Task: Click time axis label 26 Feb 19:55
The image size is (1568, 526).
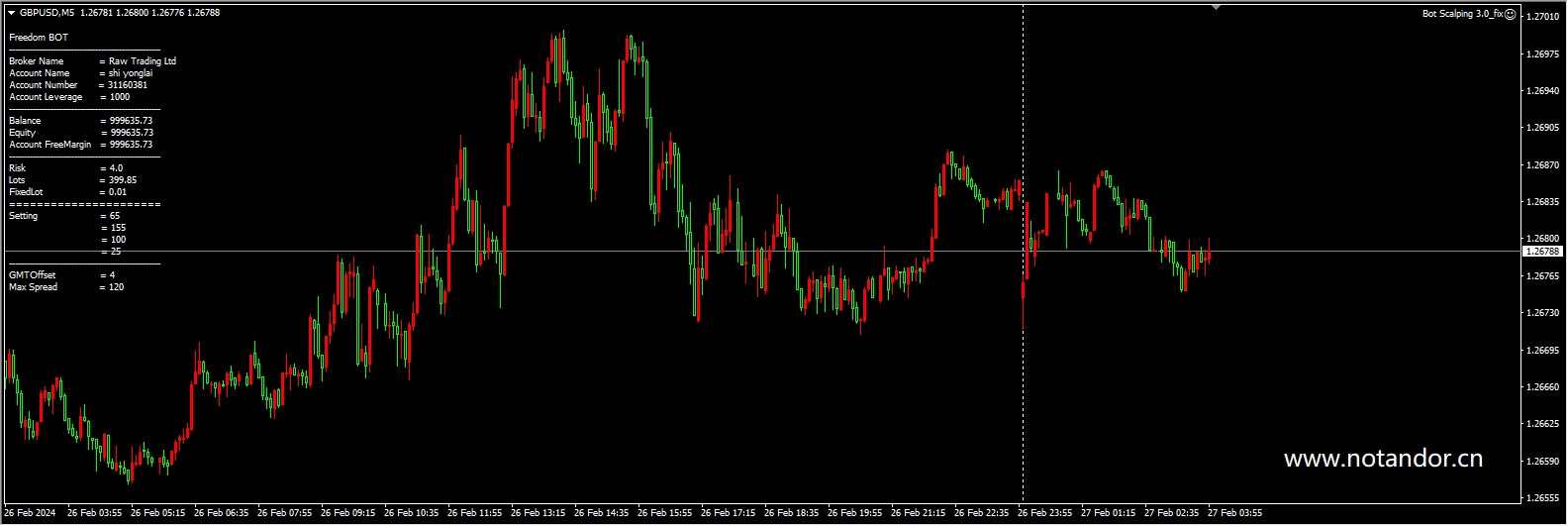Action: coord(855,513)
